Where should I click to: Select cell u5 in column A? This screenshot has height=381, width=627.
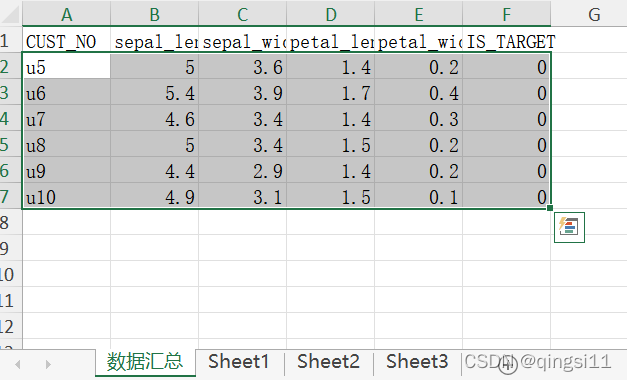tap(66, 66)
